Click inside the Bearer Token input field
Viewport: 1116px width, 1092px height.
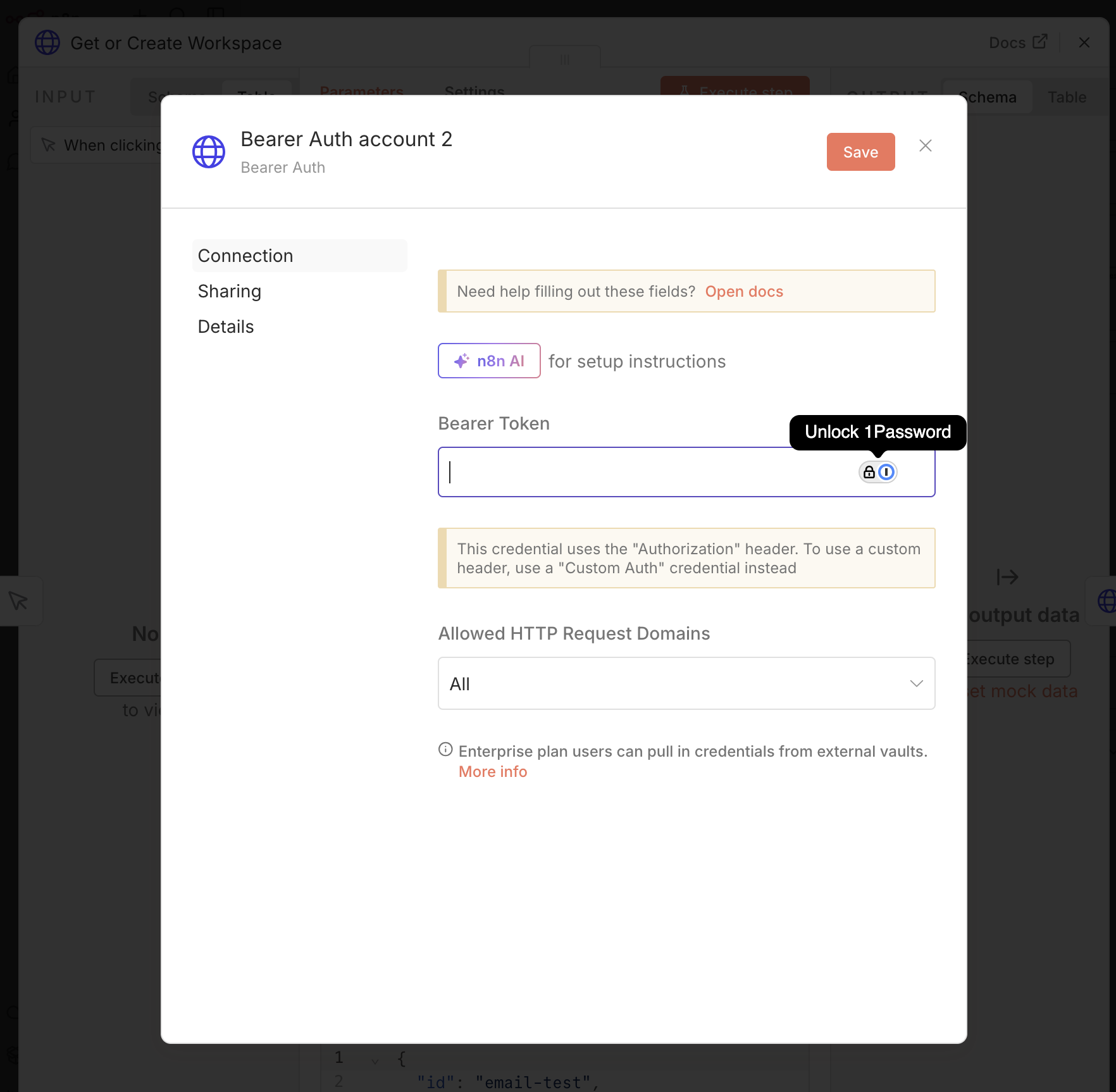633,472
